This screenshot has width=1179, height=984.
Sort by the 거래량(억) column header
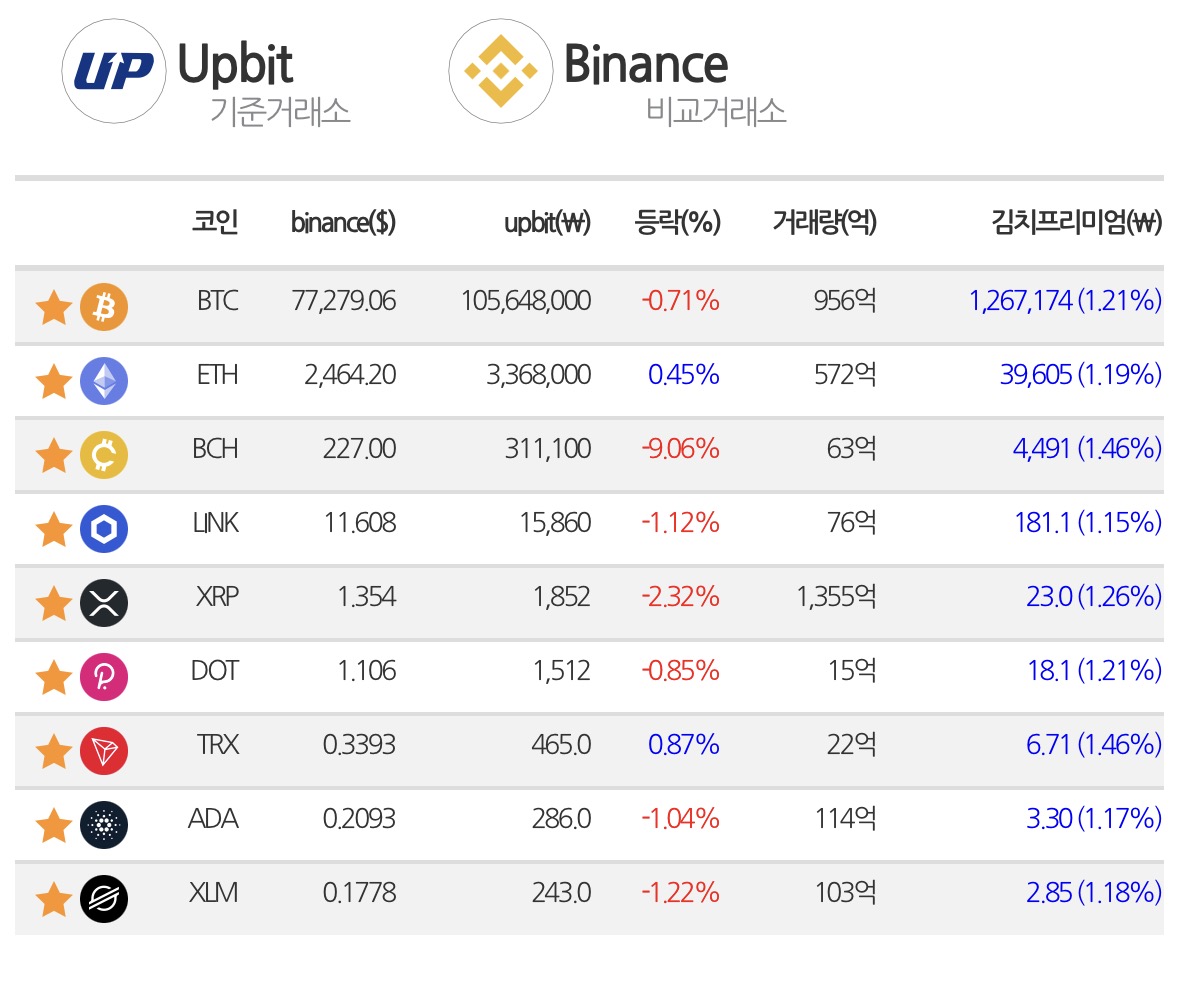(x=825, y=222)
